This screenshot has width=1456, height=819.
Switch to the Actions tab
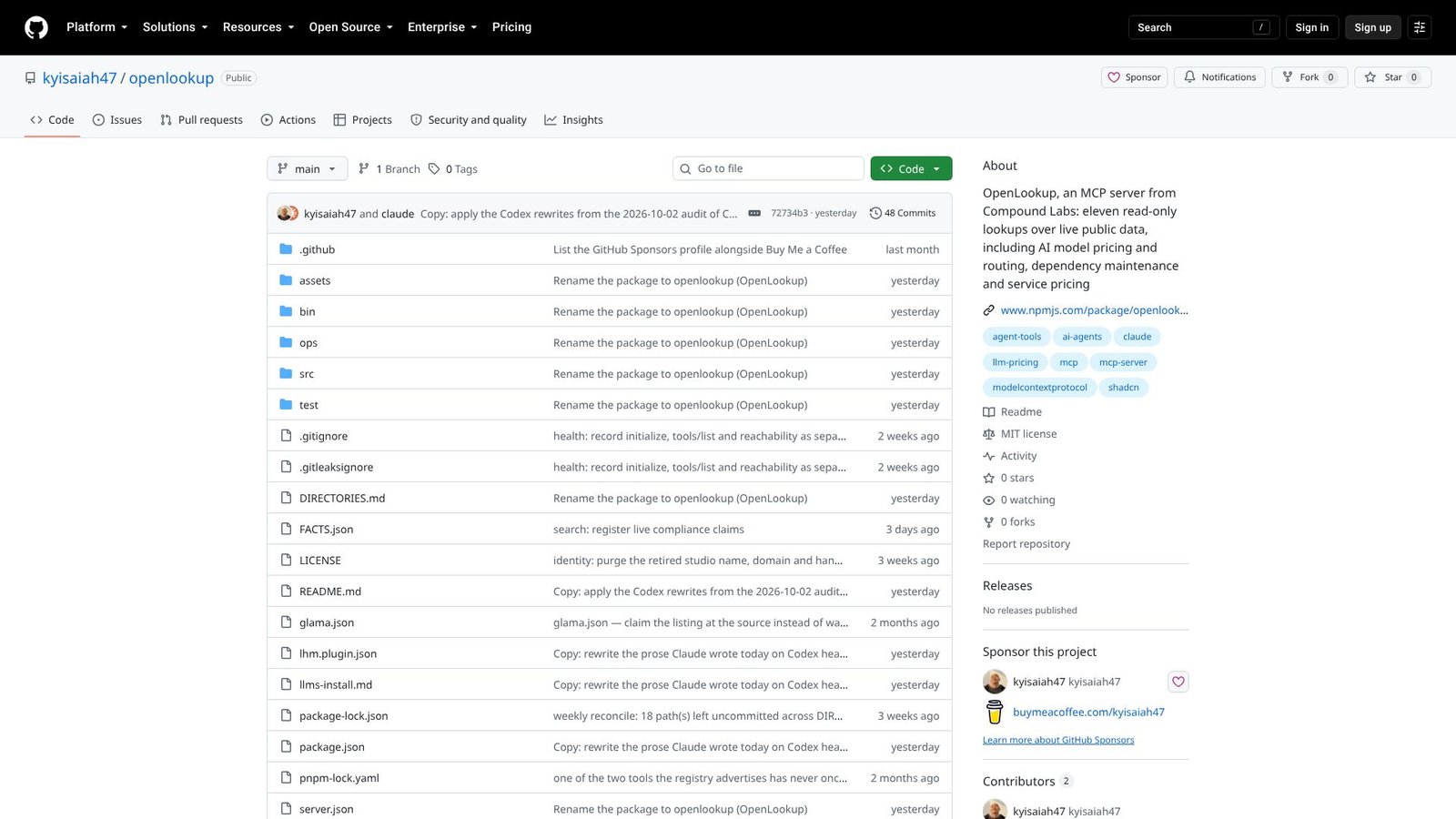coord(288,120)
